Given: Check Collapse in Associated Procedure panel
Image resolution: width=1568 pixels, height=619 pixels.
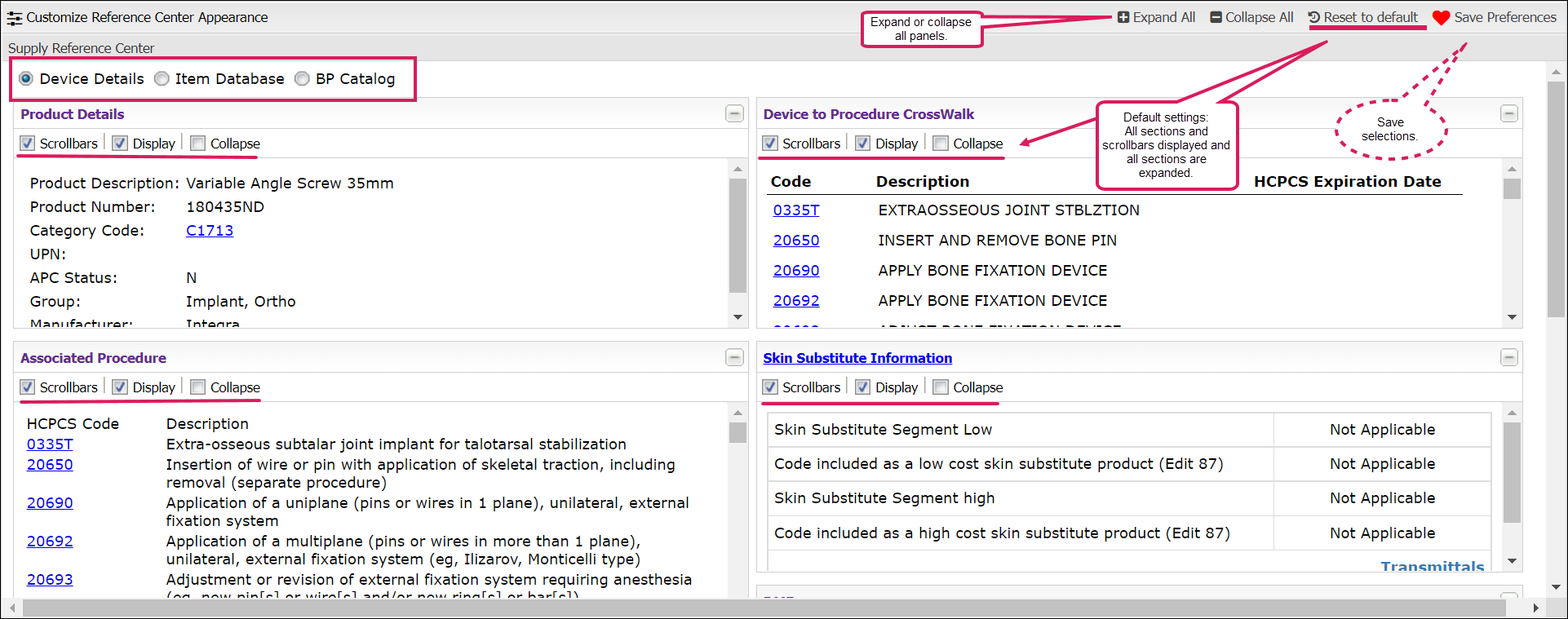Looking at the screenshot, I should click(197, 387).
